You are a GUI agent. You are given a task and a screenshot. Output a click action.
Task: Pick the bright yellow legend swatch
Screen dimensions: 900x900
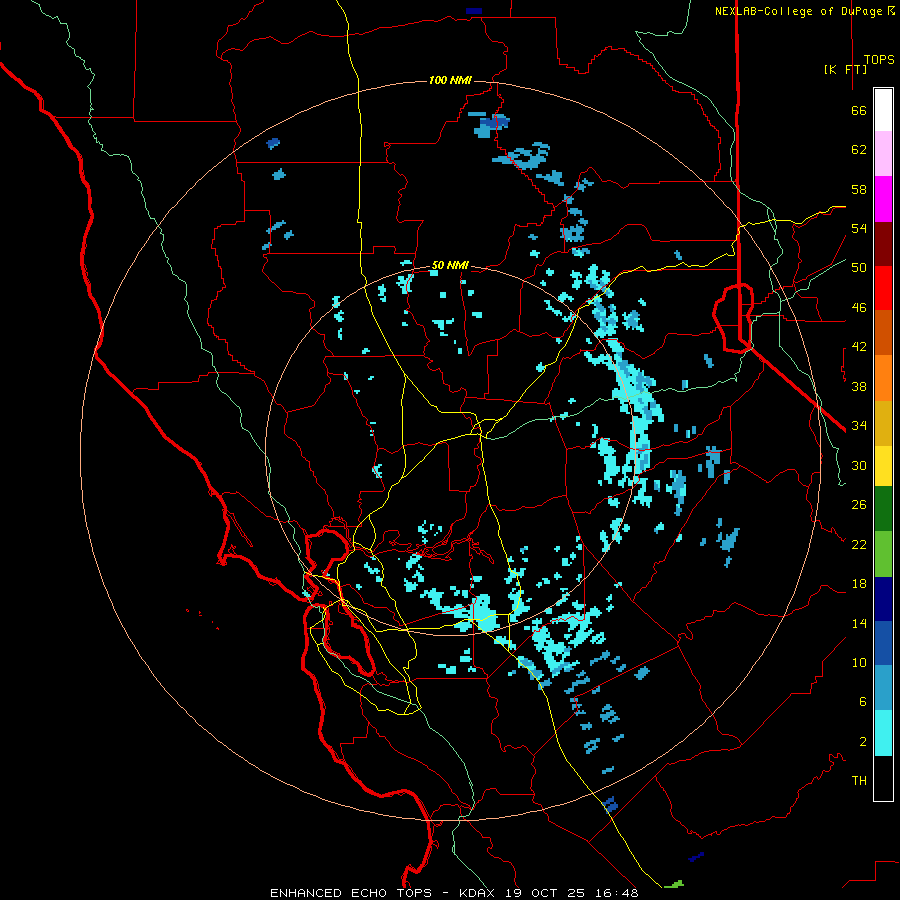coord(883,466)
